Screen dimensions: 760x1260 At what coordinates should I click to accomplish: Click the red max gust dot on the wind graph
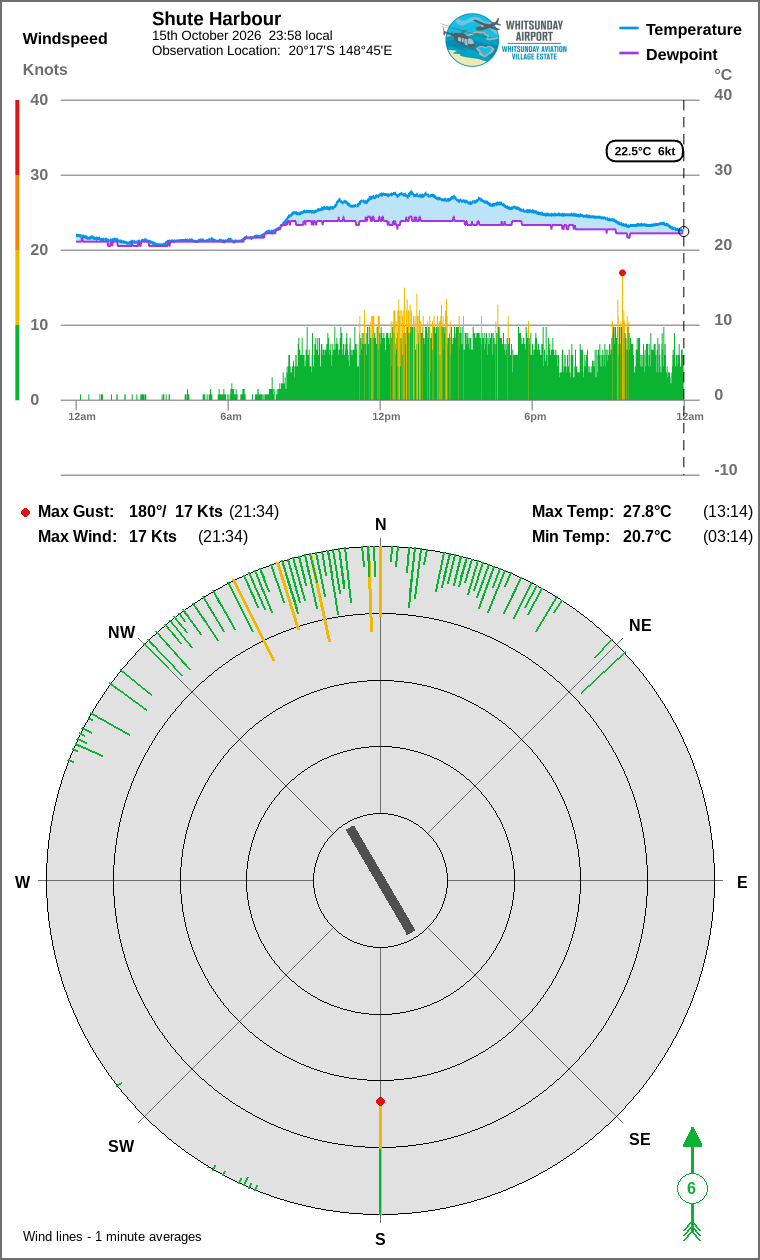pos(622,272)
